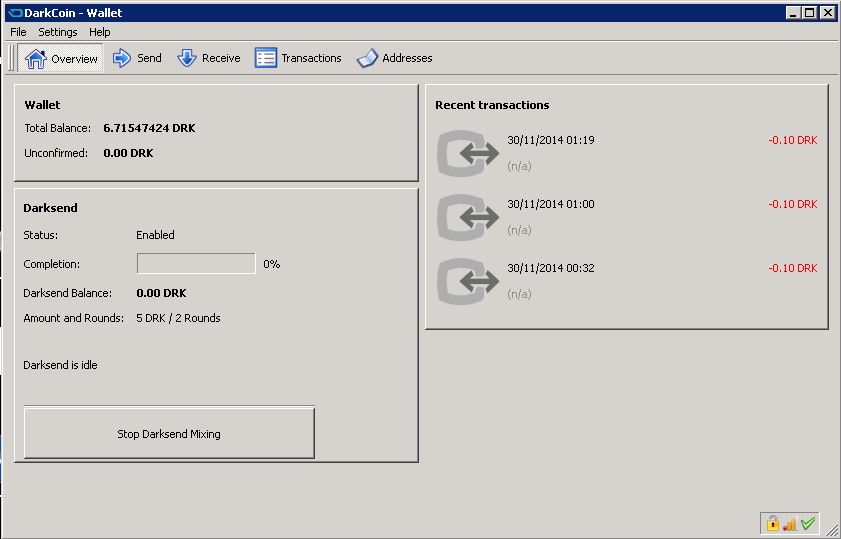Click the Send arrow icon
841x539 pixels.
(122, 58)
